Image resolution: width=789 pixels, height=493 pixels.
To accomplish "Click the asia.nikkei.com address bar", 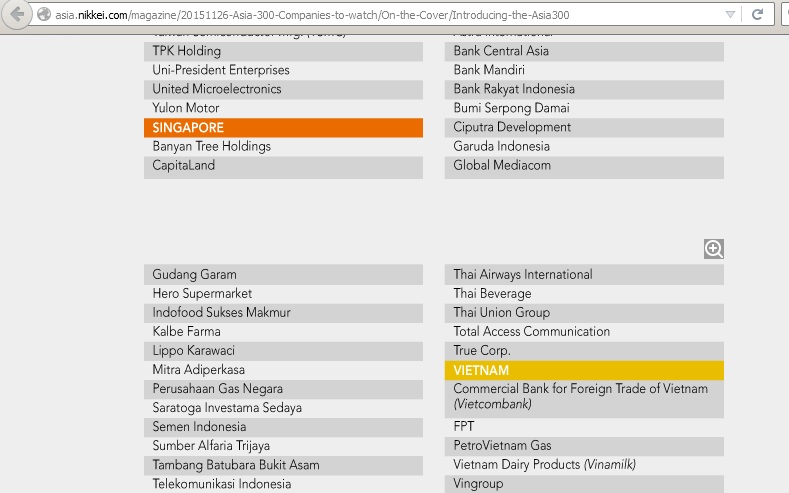I will point(380,15).
